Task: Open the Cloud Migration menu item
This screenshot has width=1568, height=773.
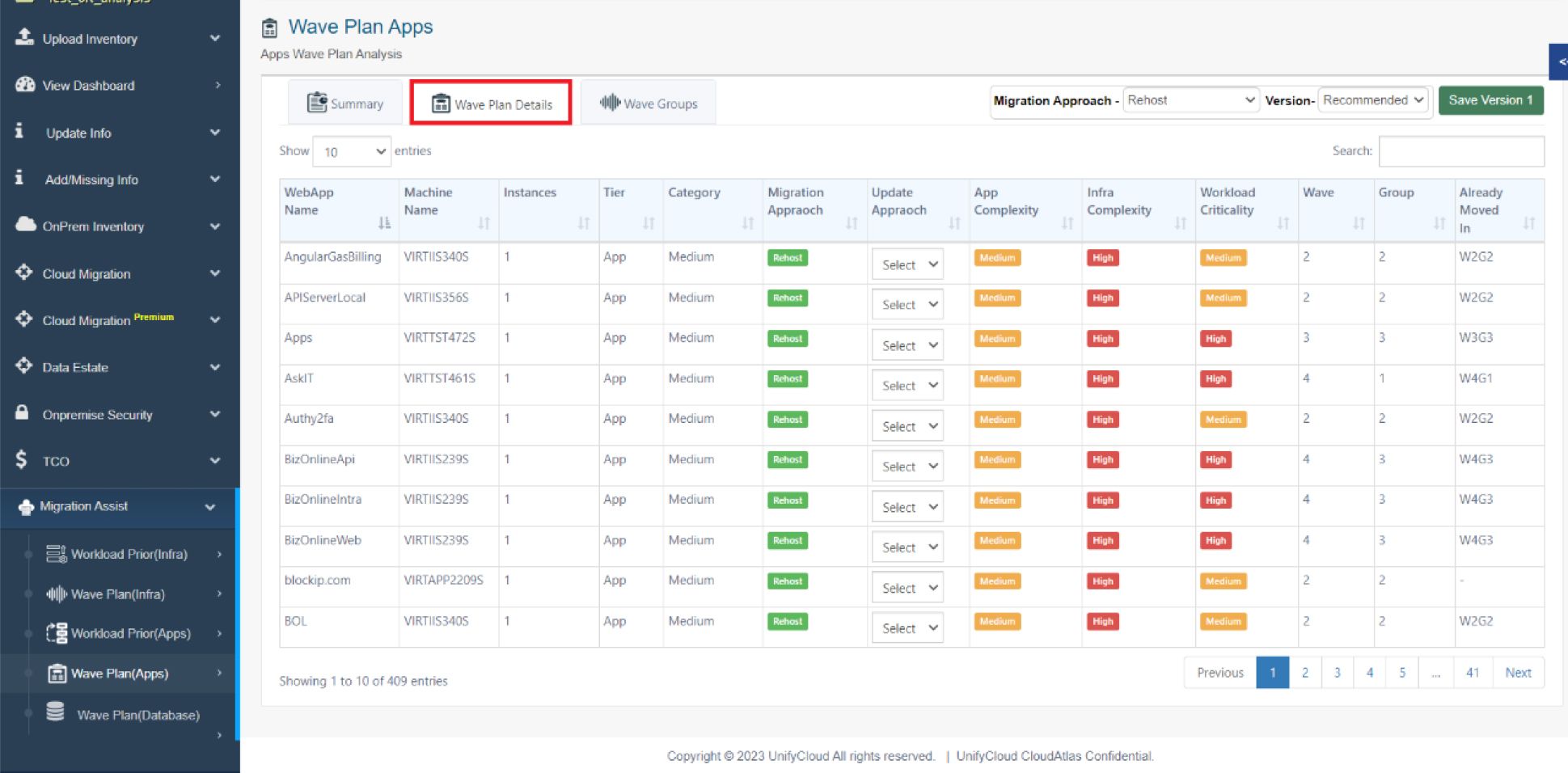Action: [119, 273]
